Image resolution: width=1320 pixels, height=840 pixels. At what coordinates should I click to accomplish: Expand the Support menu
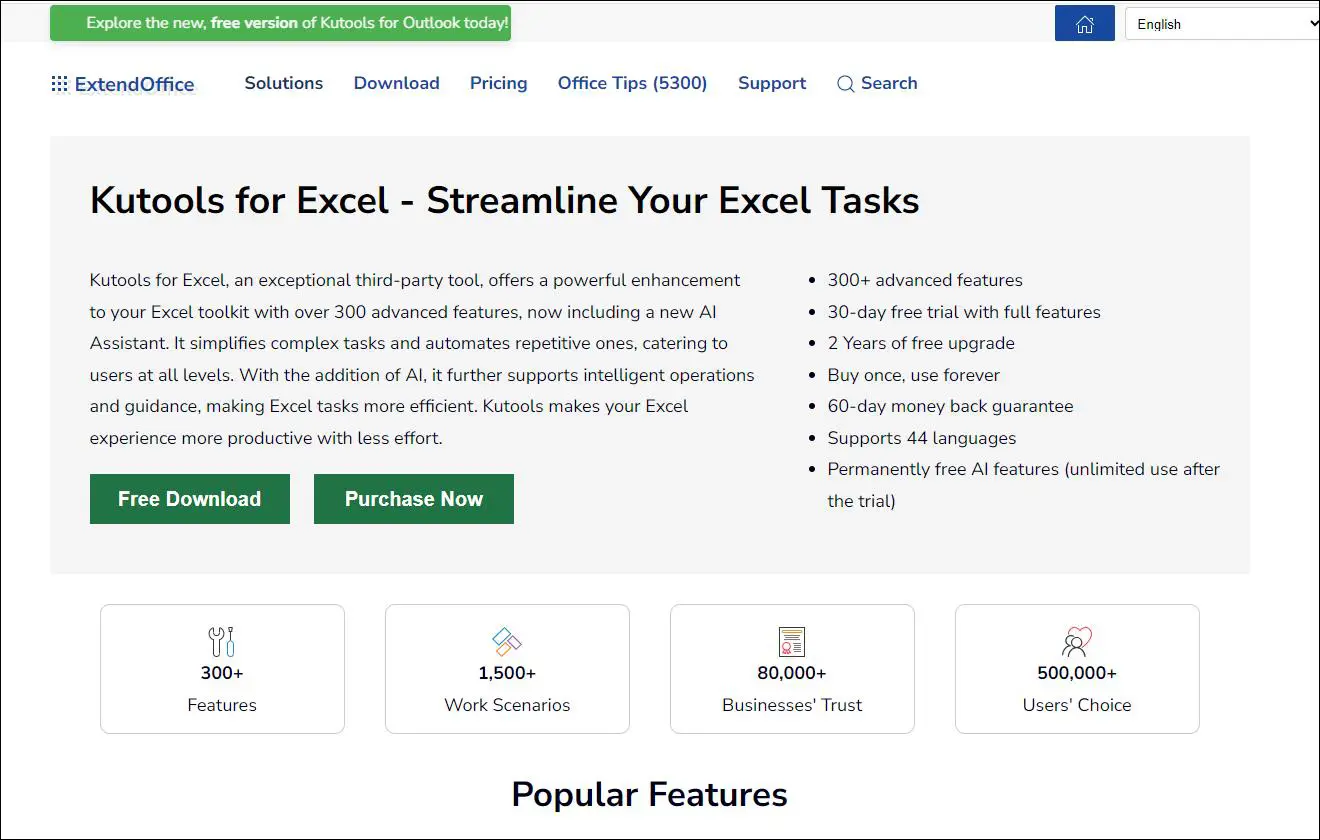tap(771, 84)
